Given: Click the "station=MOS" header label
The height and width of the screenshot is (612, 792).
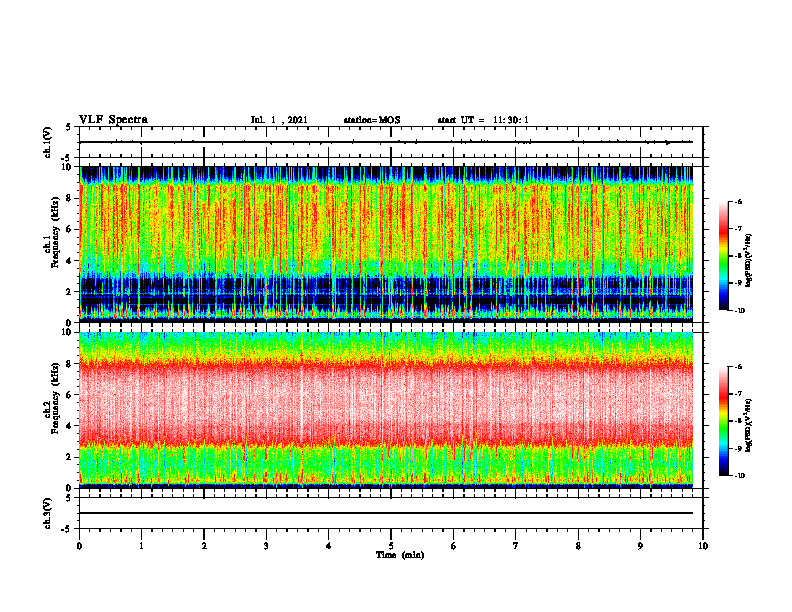Looking at the screenshot, I should (x=372, y=120).
